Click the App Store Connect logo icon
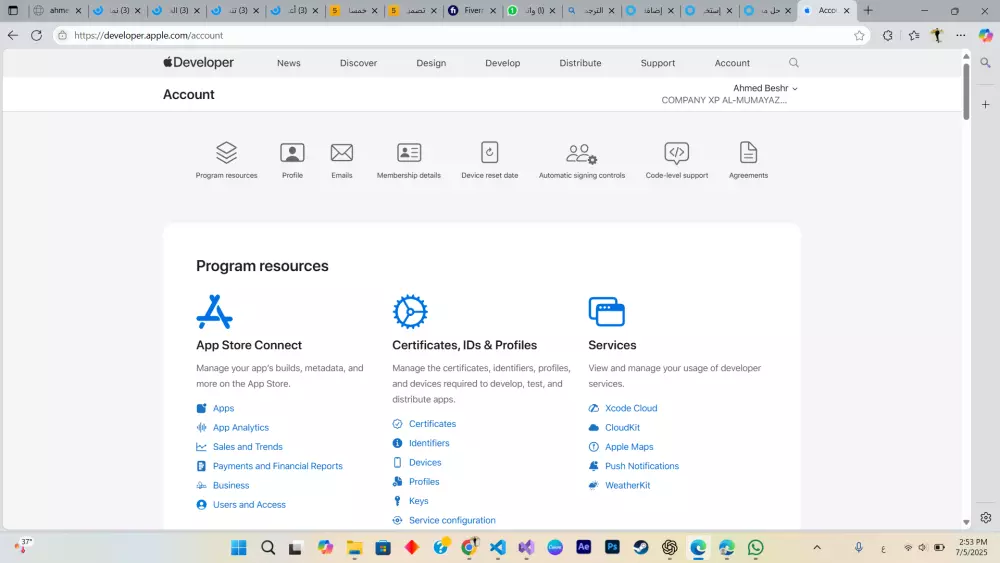 pyautogui.click(x=214, y=312)
